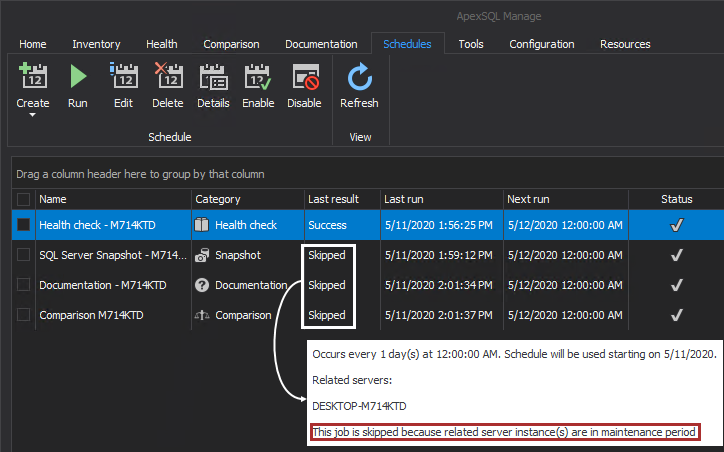Sort by the Next run column header
Viewport: 724px width, 452px height.
[566, 199]
